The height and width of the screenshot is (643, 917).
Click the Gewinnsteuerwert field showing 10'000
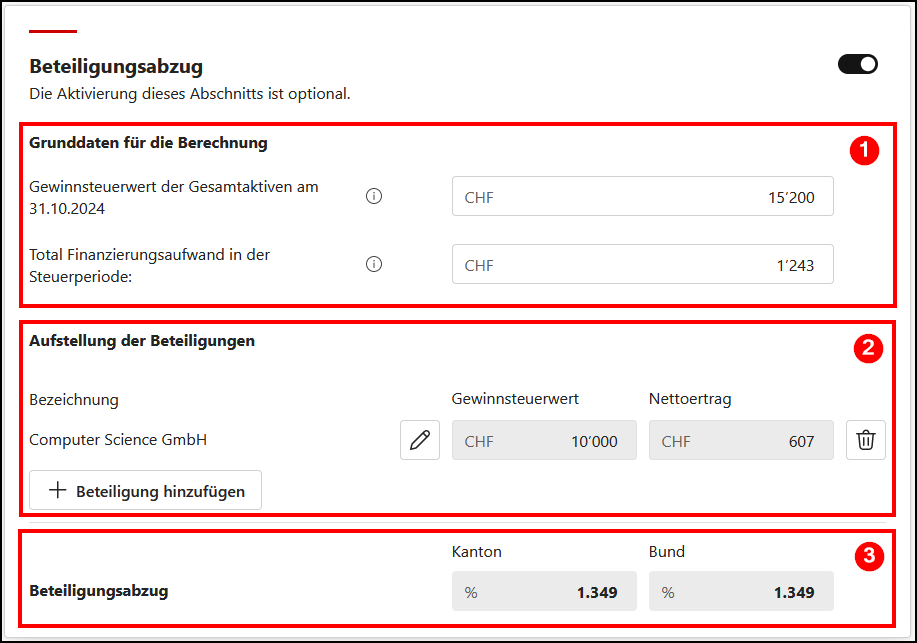(544, 440)
